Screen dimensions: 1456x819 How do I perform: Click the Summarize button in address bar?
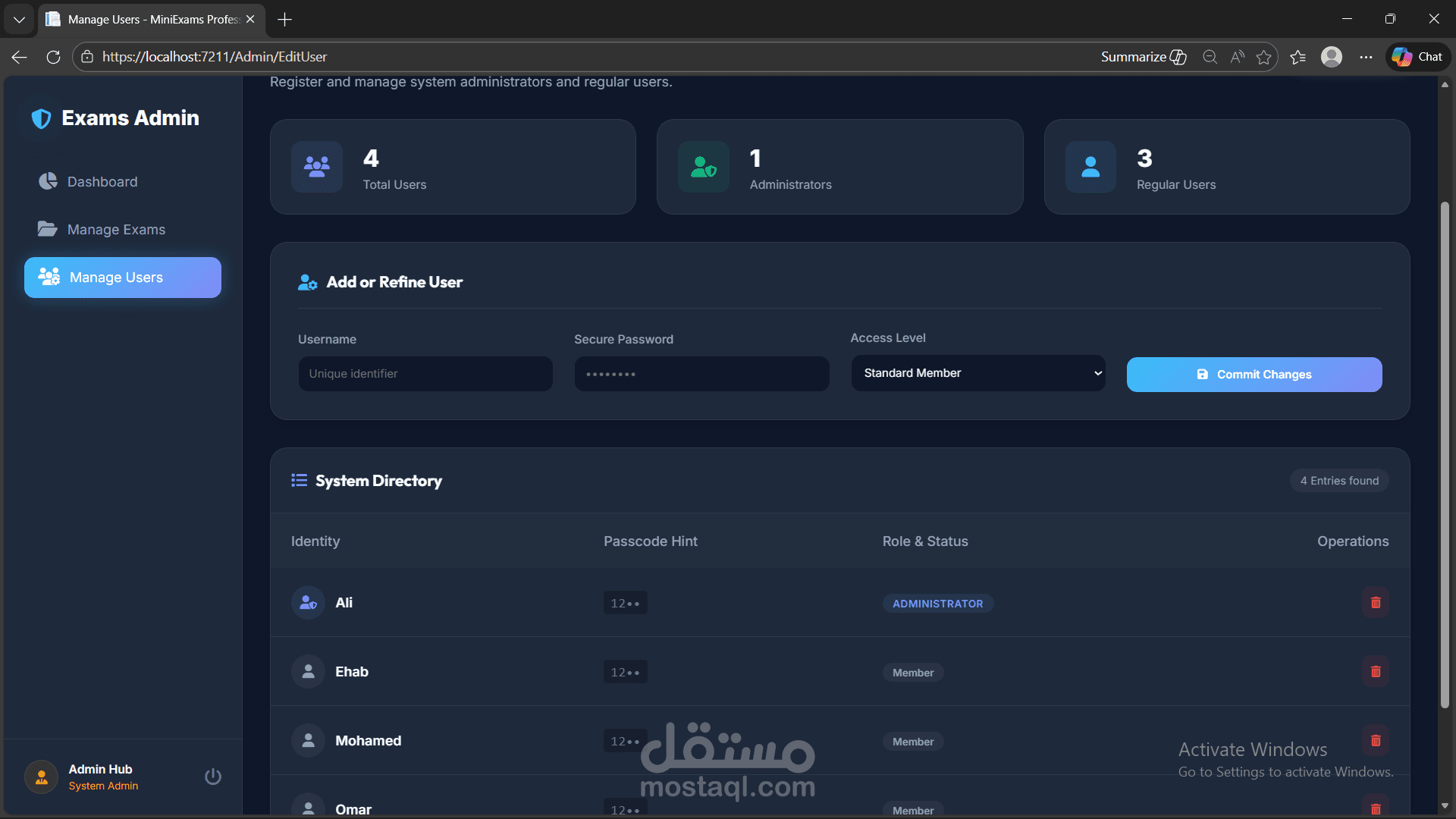[x=1143, y=57]
